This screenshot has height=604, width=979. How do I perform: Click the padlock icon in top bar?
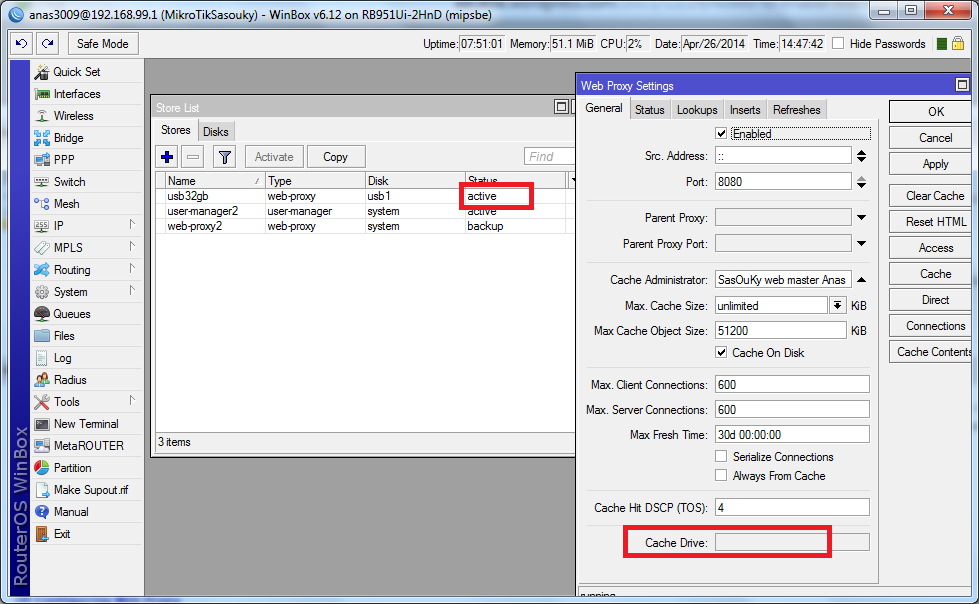[958, 44]
